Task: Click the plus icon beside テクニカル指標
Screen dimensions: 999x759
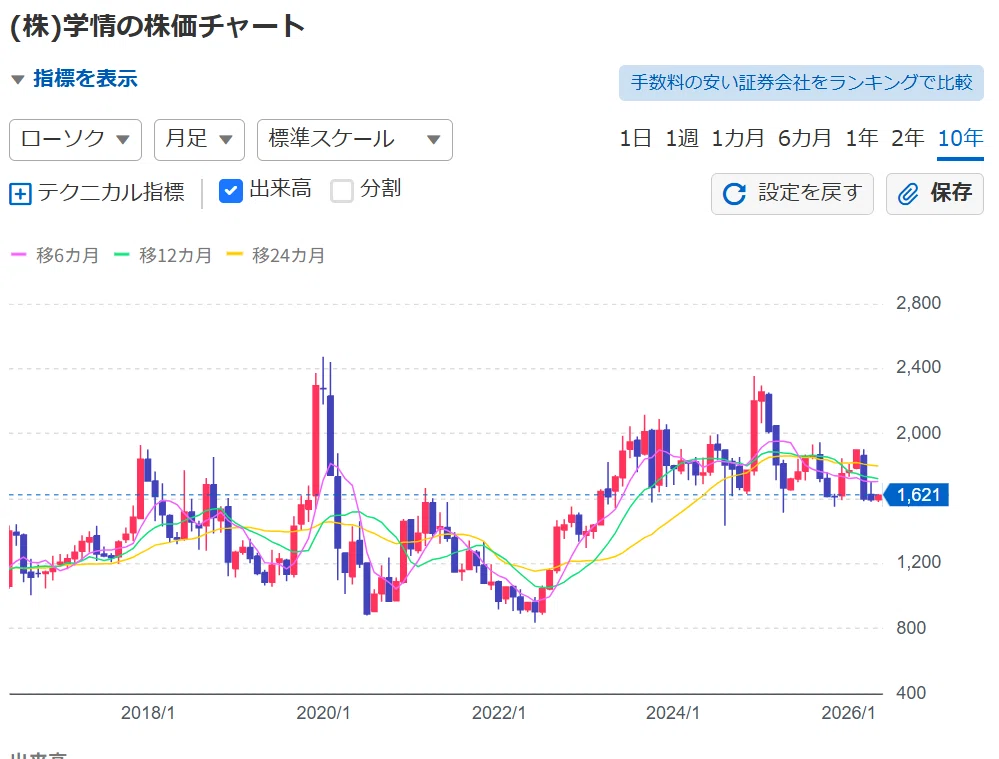Action: (20, 193)
